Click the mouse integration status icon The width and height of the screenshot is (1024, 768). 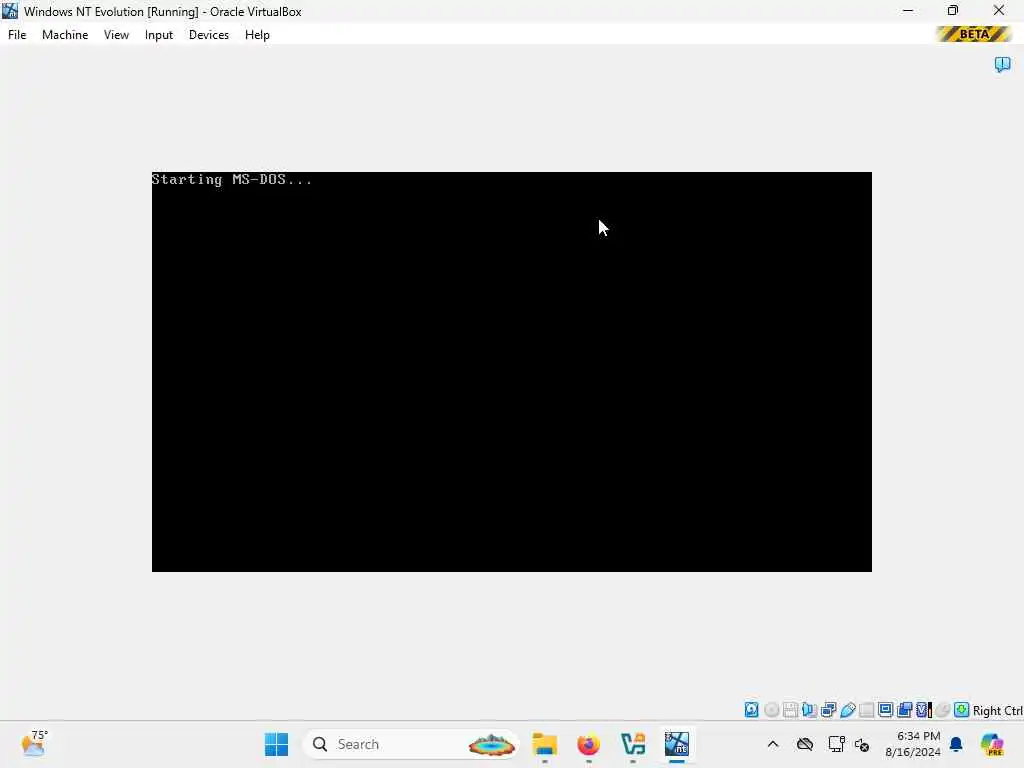[942, 710]
